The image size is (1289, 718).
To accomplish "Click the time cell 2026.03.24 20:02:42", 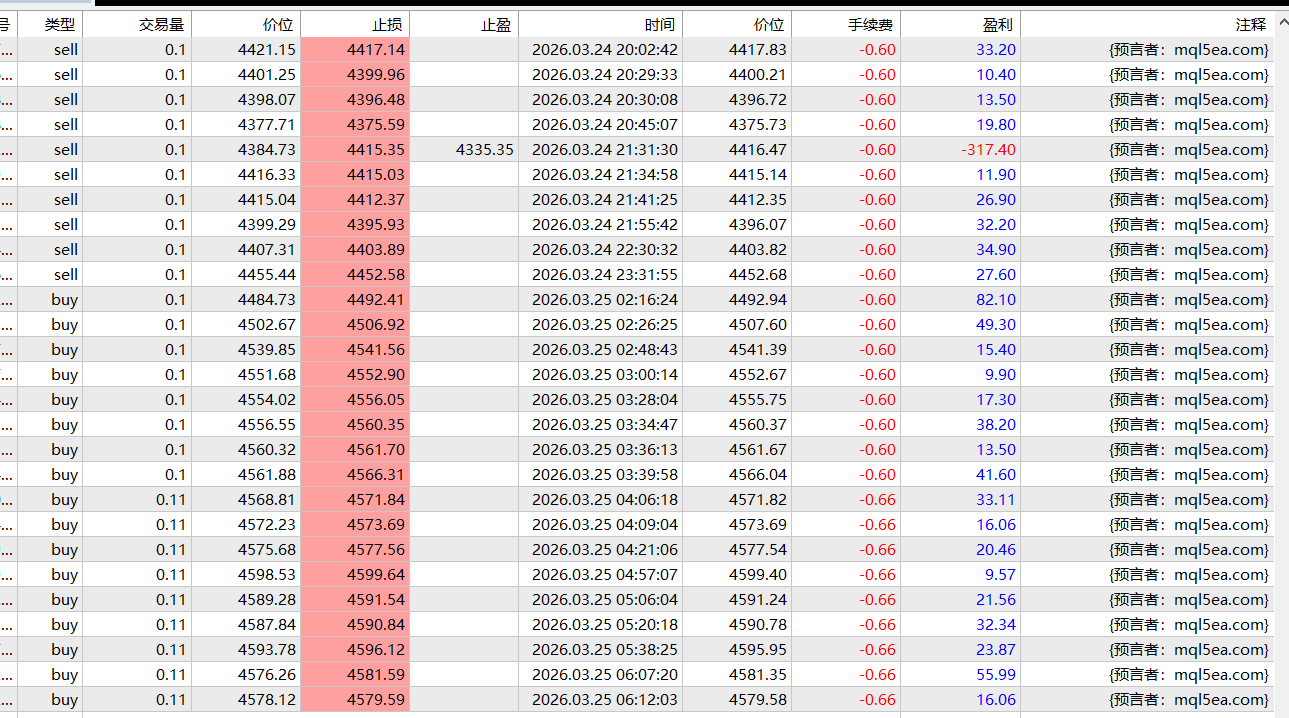I will coord(604,50).
